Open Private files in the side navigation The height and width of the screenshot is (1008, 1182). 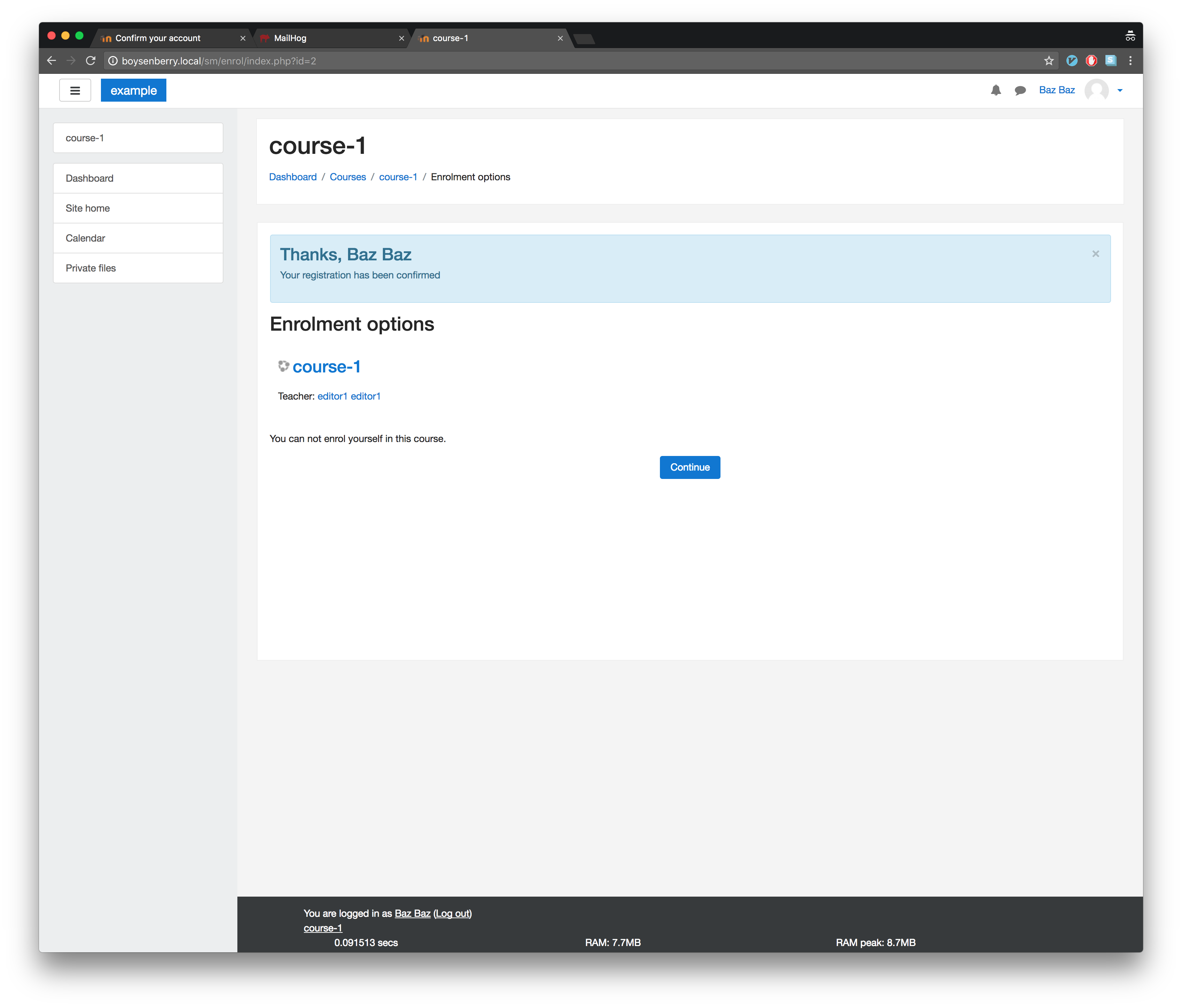click(x=138, y=268)
